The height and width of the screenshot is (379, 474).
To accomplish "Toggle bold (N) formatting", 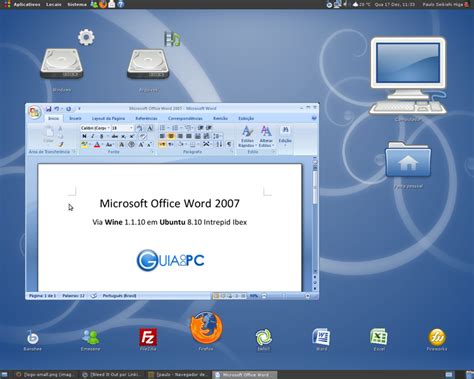I will (x=84, y=136).
